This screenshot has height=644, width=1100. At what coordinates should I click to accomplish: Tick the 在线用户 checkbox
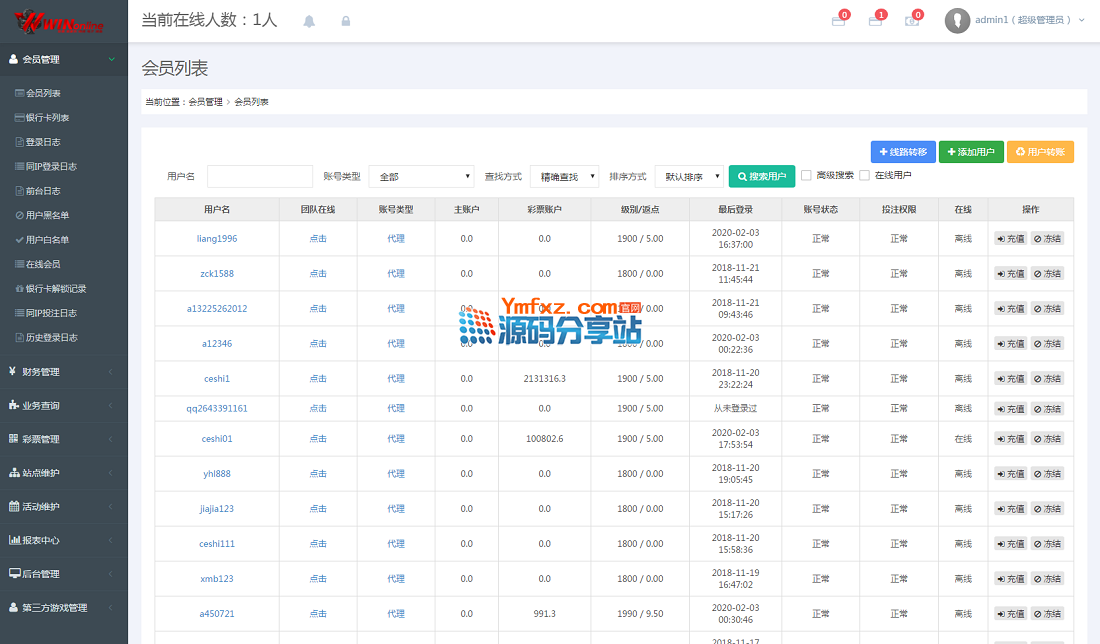864,176
